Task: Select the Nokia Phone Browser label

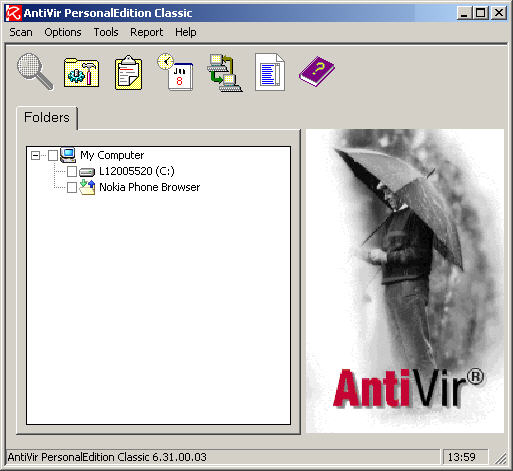Action: (150, 187)
